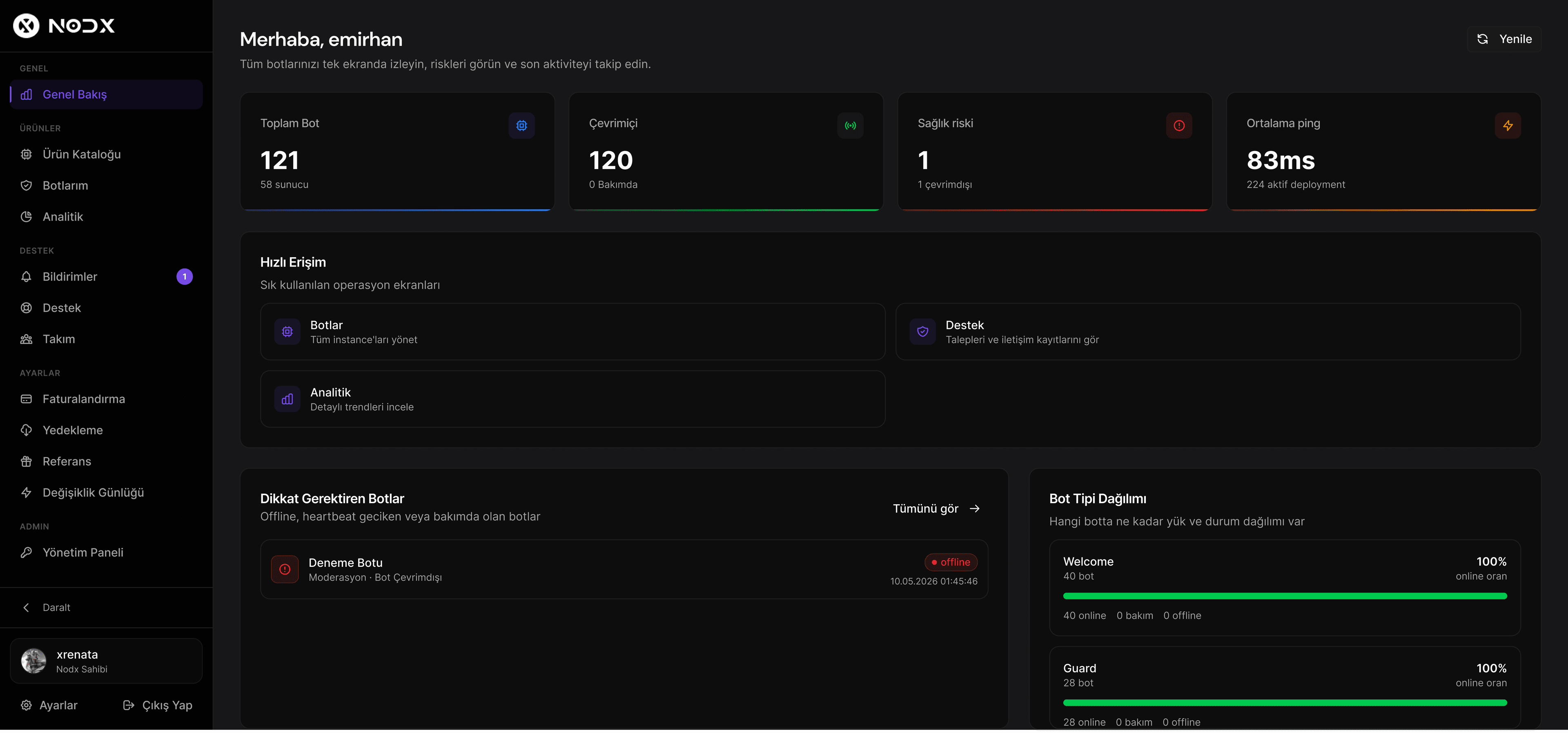The image size is (1568, 733).
Task: Click the Welcome online rate progress bar
Action: click(x=1285, y=596)
